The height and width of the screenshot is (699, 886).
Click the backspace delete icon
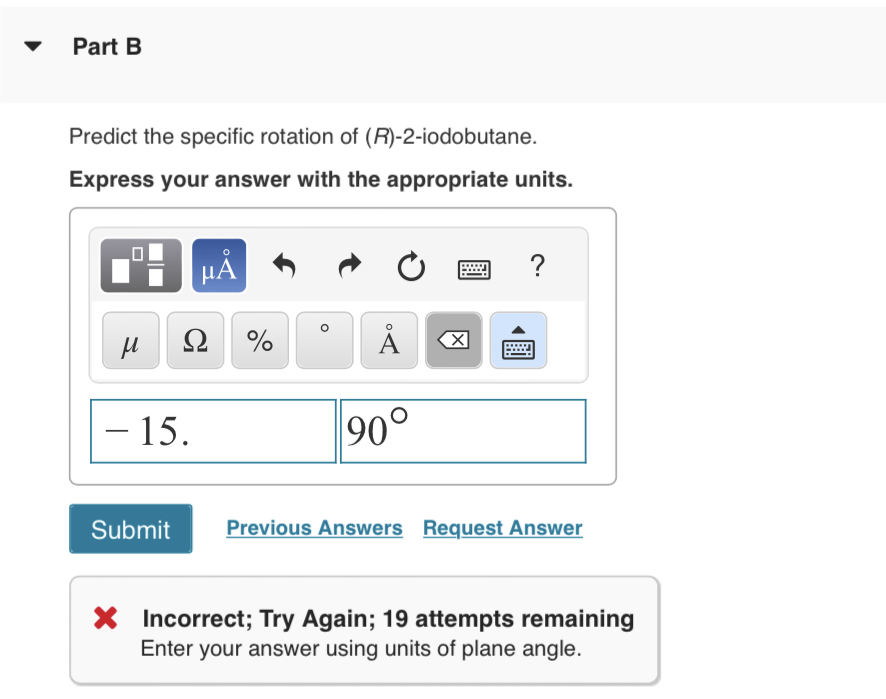pyautogui.click(x=452, y=340)
